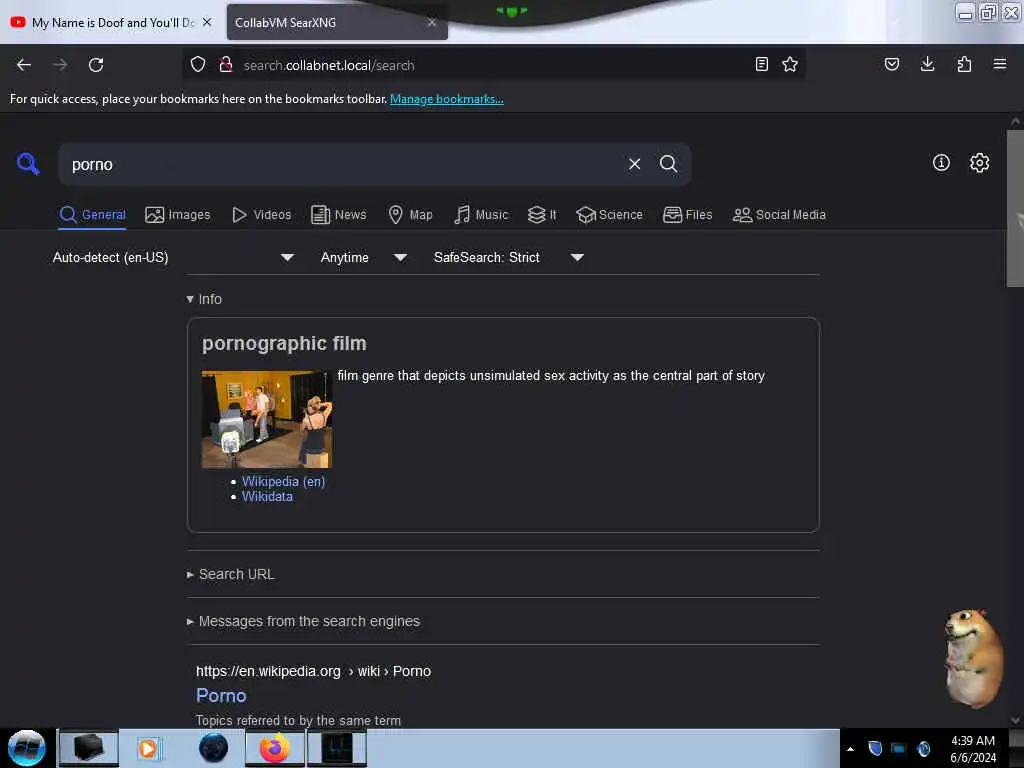Select the General search category
Image resolution: width=1024 pixels, height=768 pixels.
(x=93, y=215)
